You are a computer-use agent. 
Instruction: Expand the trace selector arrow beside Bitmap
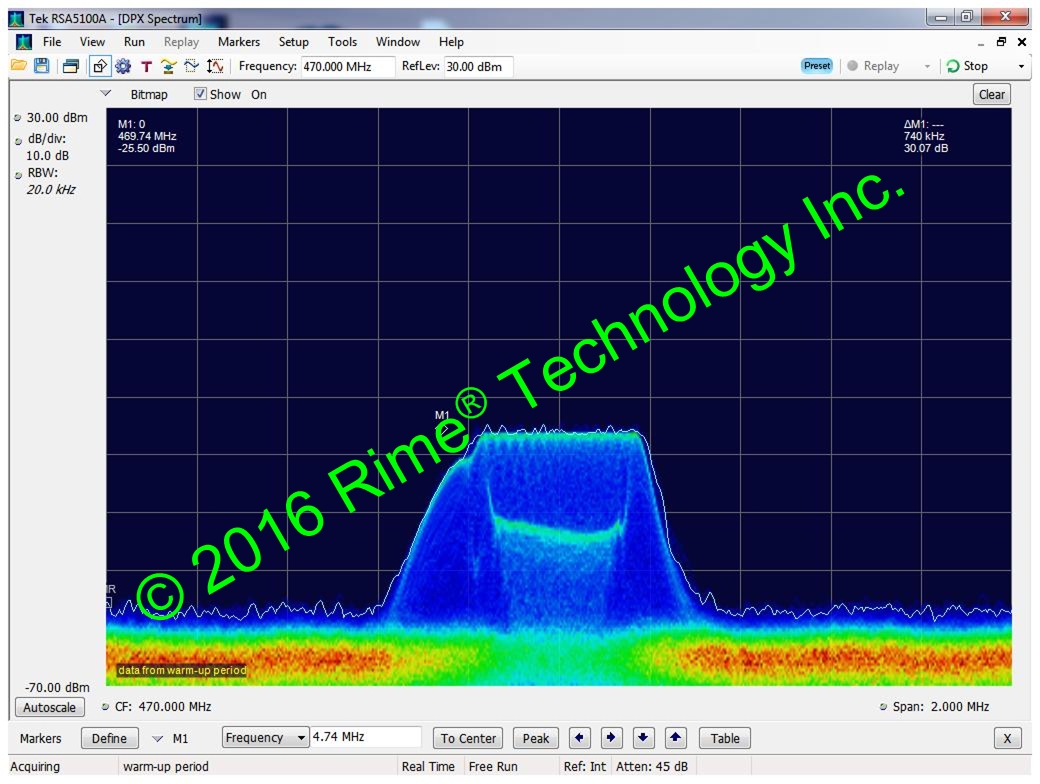click(x=105, y=94)
